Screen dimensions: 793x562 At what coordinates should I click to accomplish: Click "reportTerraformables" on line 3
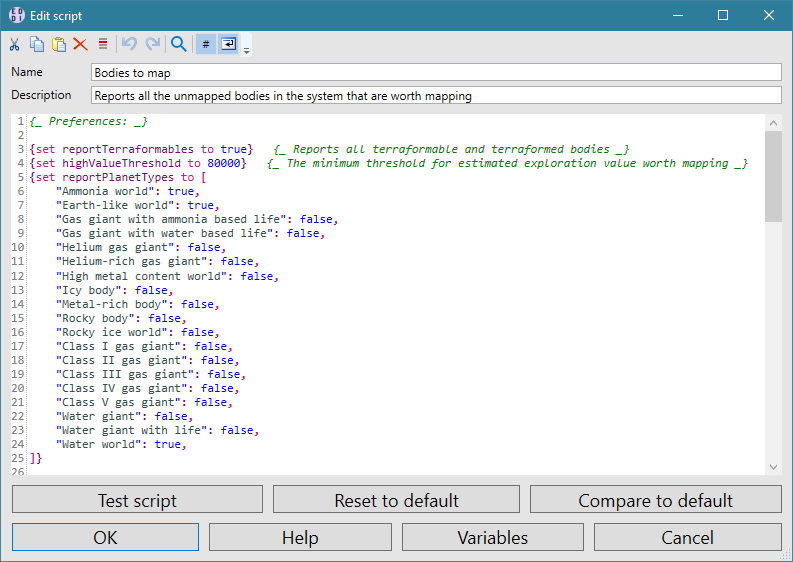click(128, 149)
